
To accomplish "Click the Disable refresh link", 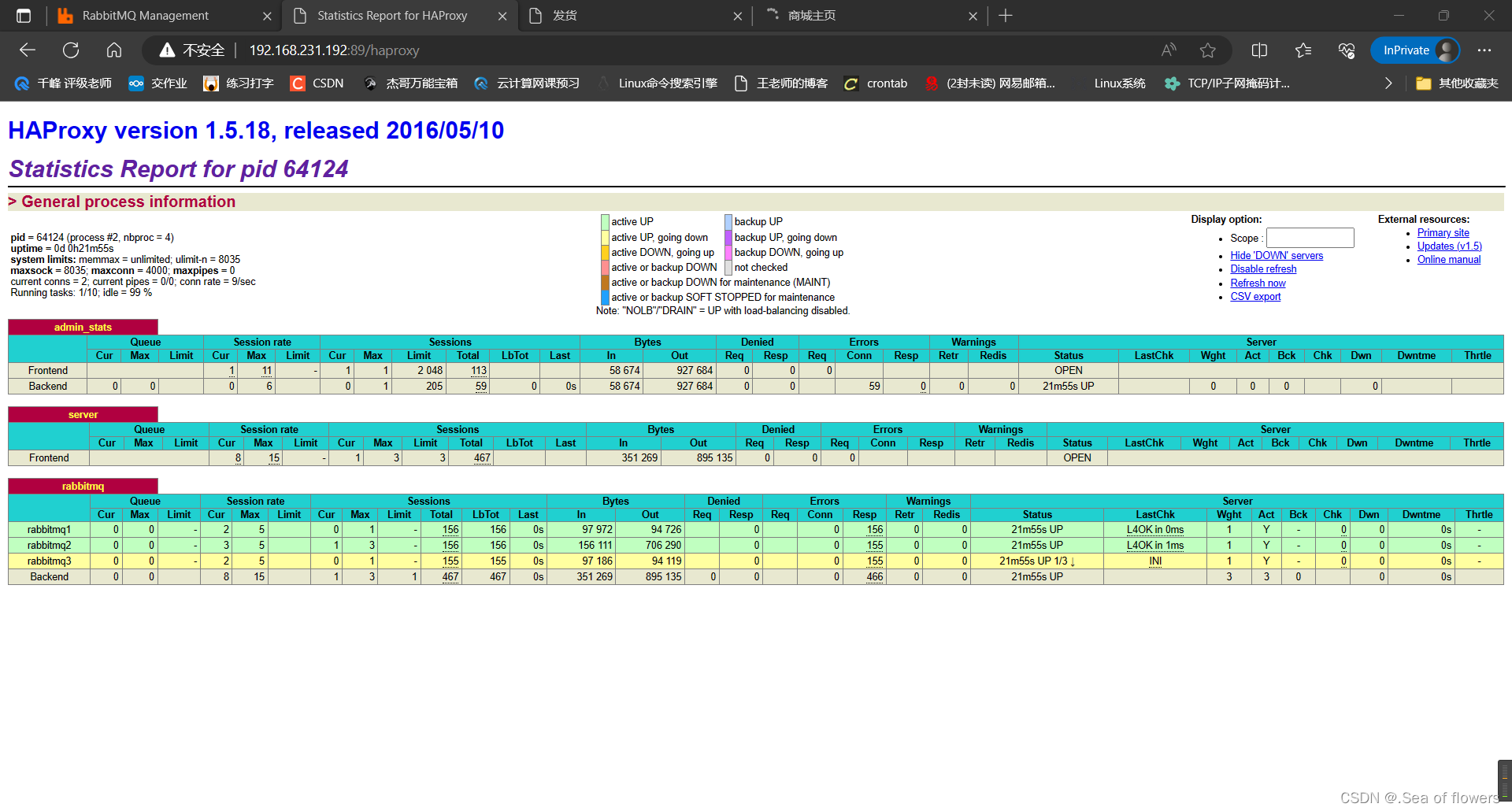I will [1263, 269].
